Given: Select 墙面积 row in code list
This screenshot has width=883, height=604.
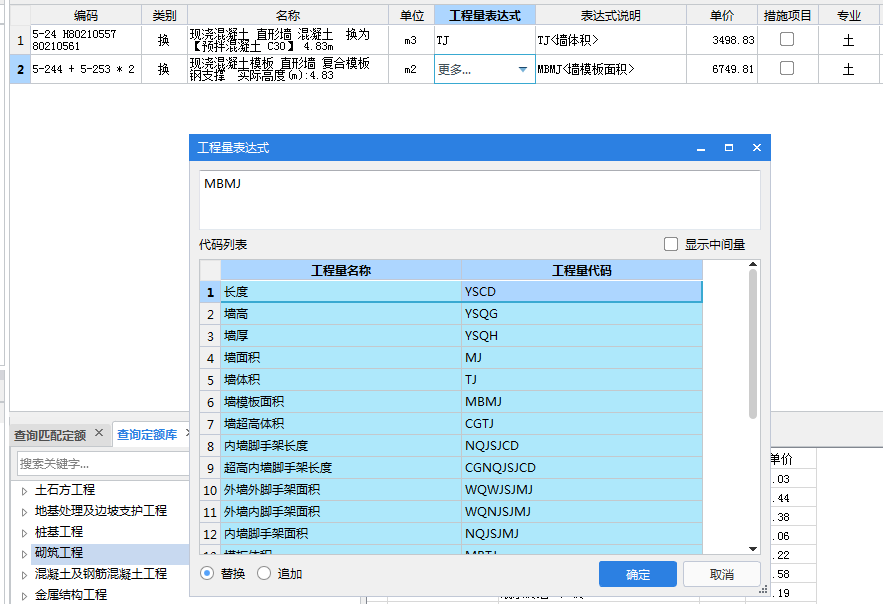Looking at the screenshot, I should click(x=451, y=357).
